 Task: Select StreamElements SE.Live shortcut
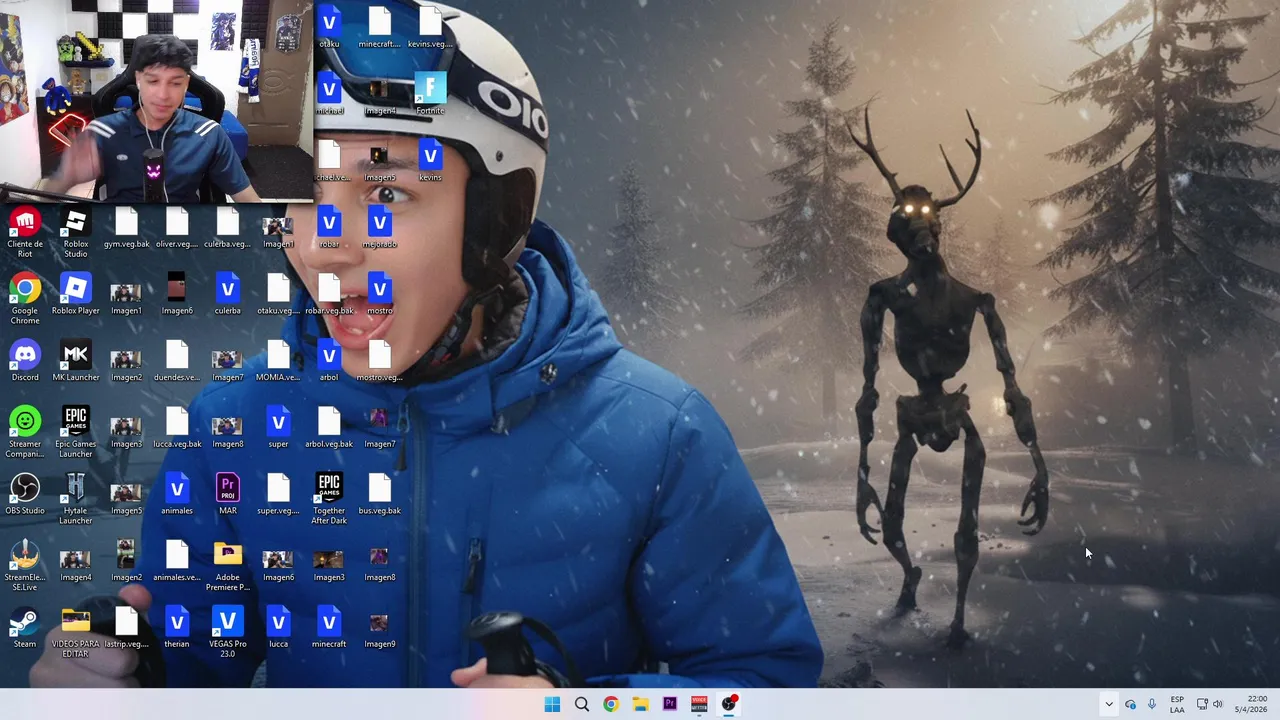coord(25,566)
